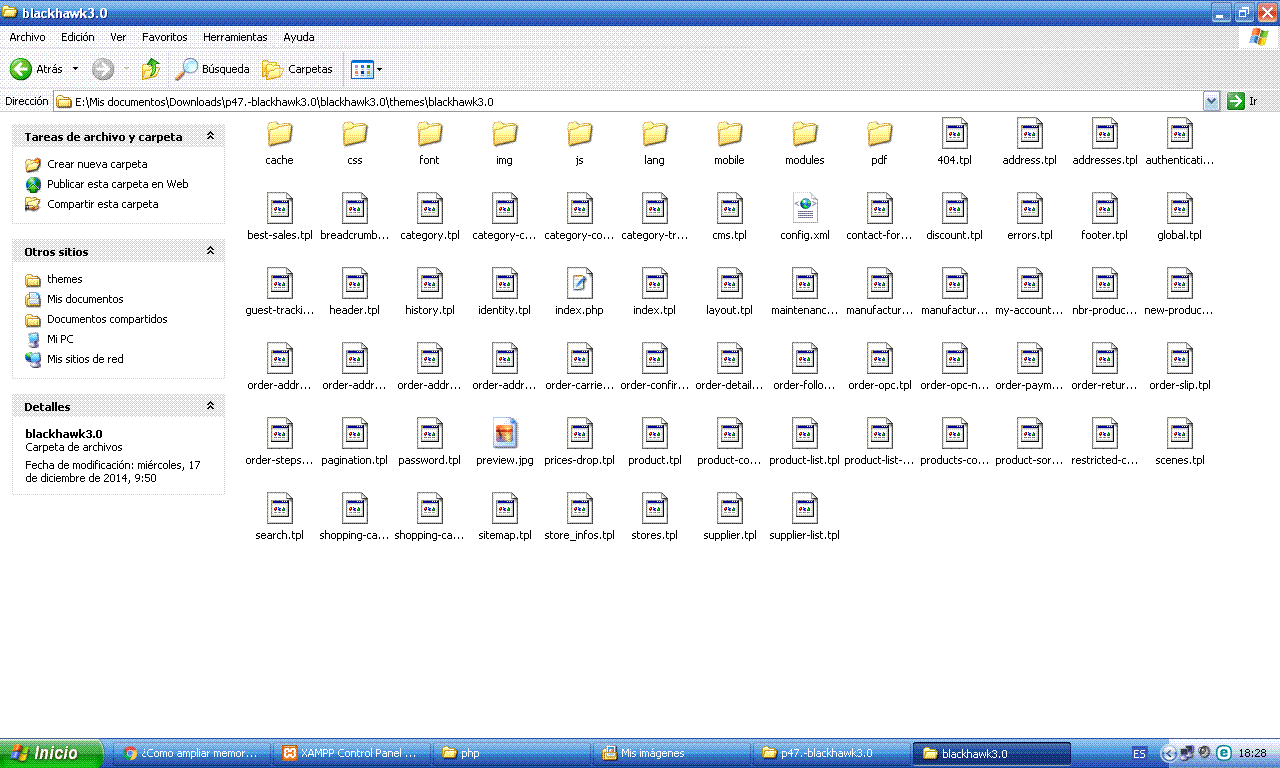This screenshot has width=1280, height=768.
Task: Select the 404.tpl file icon
Action: pos(955,133)
